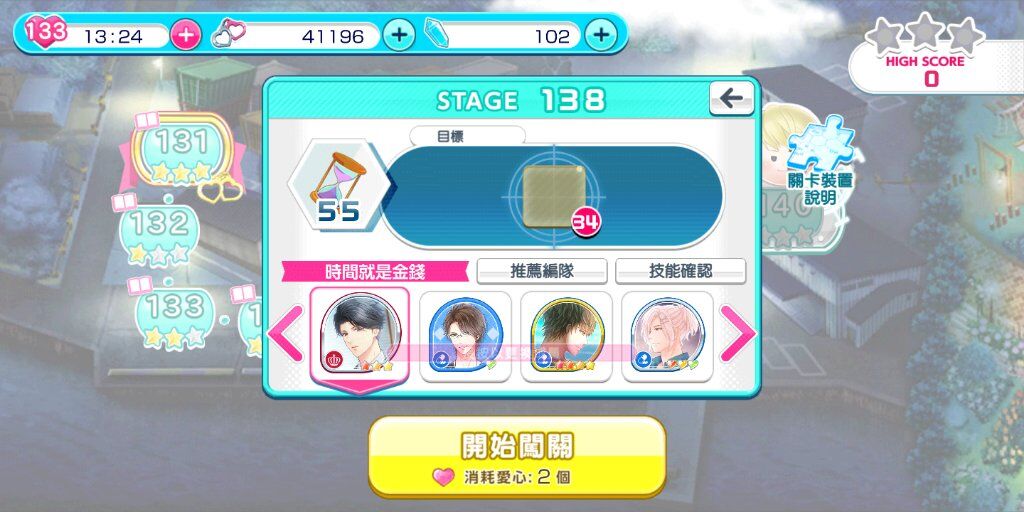Start the stage with 開始闖關 button
This screenshot has height=512, width=1024.
pyautogui.click(x=517, y=456)
